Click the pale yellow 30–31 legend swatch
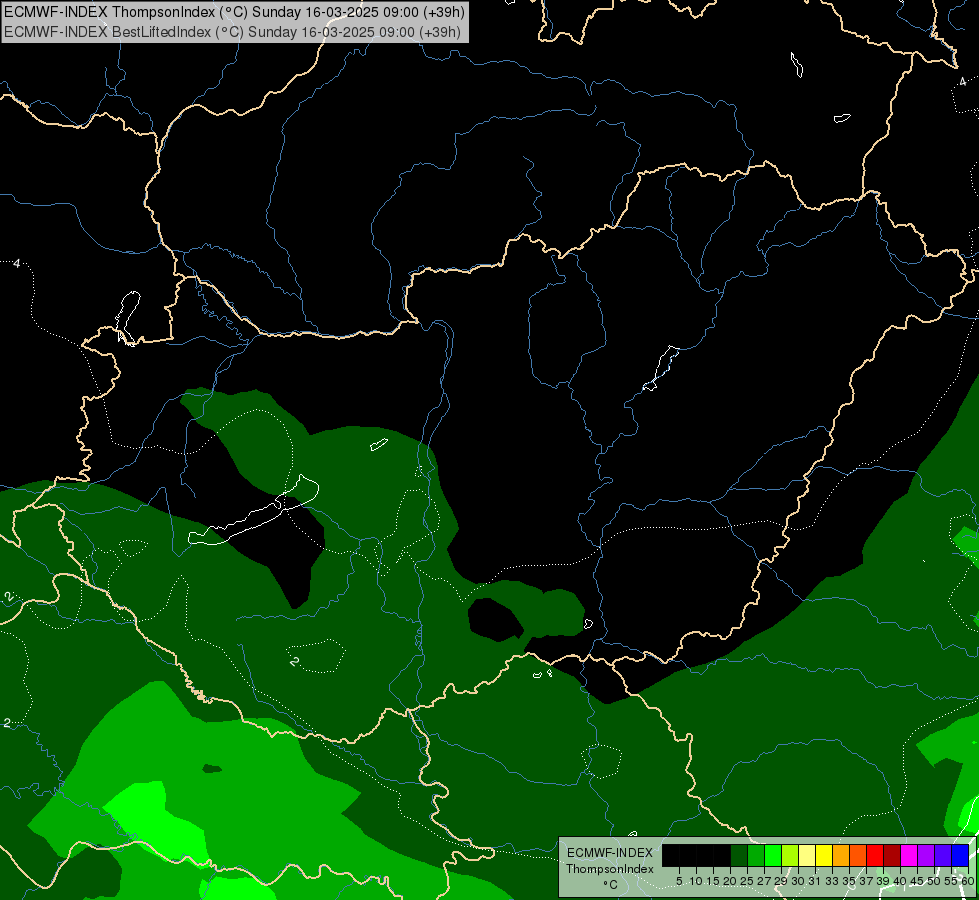979x900 pixels. click(807, 856)
